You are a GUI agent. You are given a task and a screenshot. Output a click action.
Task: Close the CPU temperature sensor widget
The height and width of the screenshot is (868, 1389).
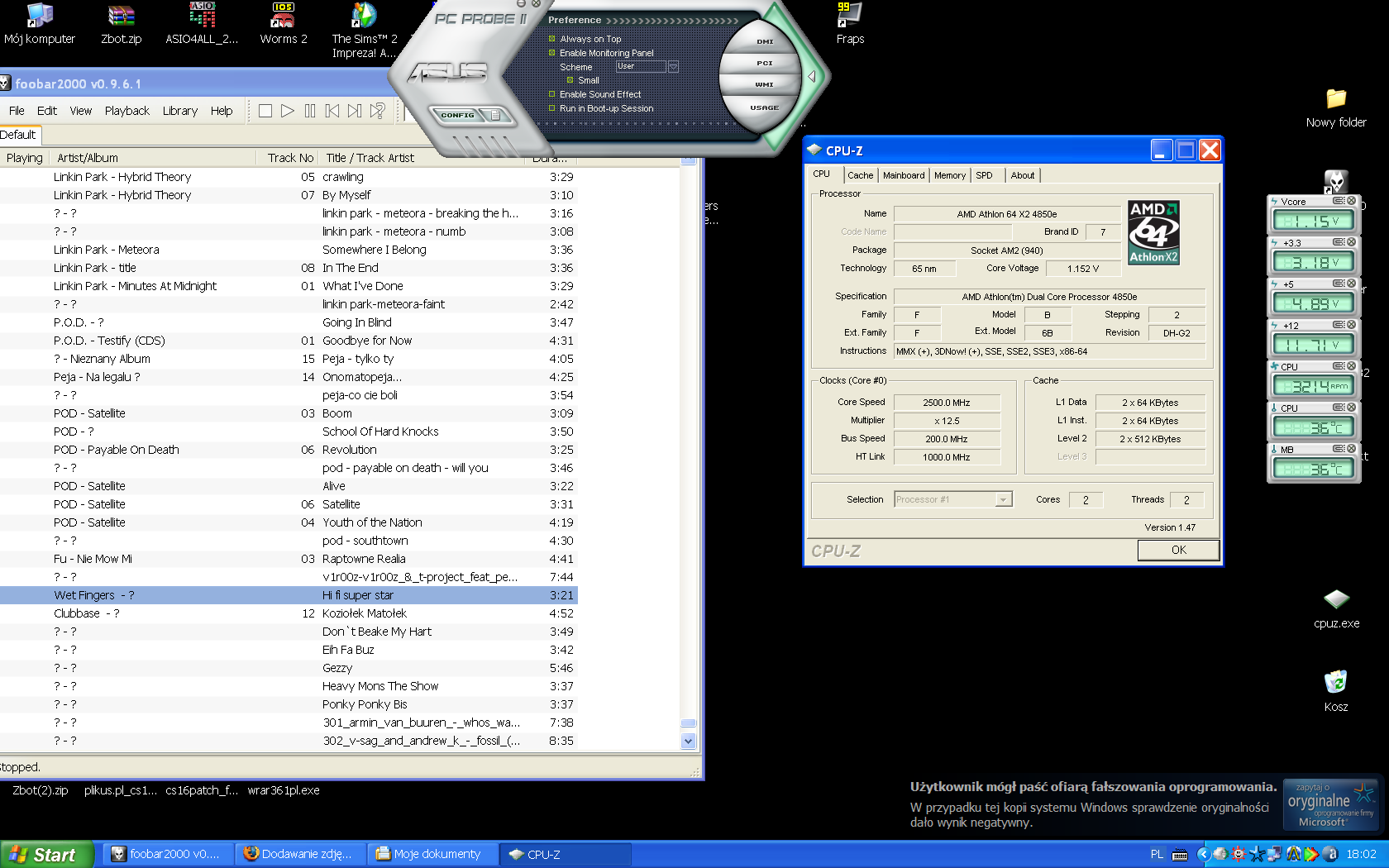pos(1351,408)
